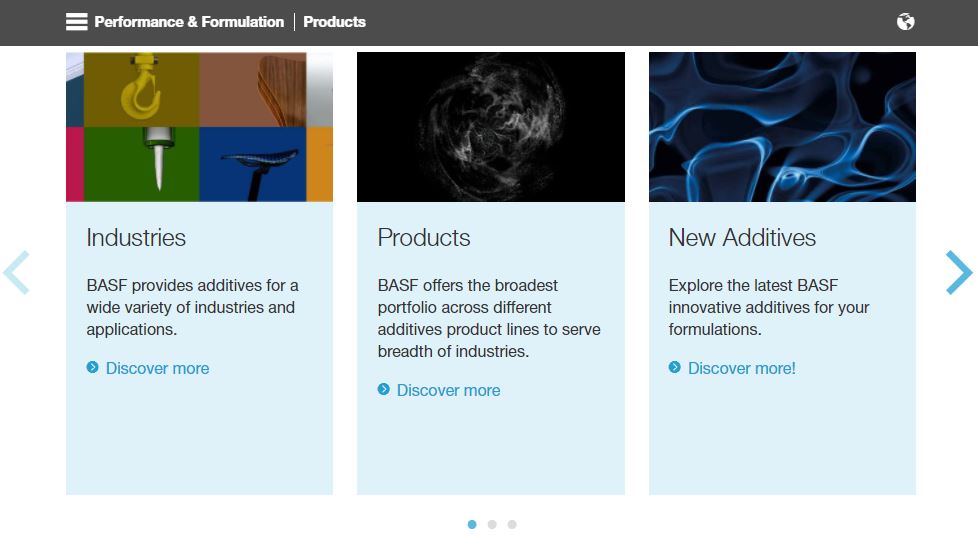
Task: Click the Industries collage image
Action: 199,127
